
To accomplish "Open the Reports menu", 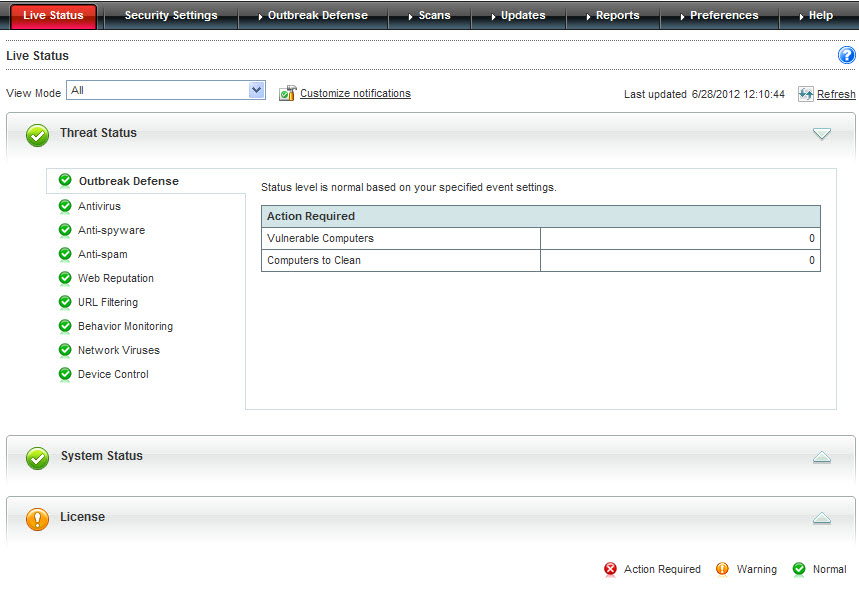I will click(616, 16).
